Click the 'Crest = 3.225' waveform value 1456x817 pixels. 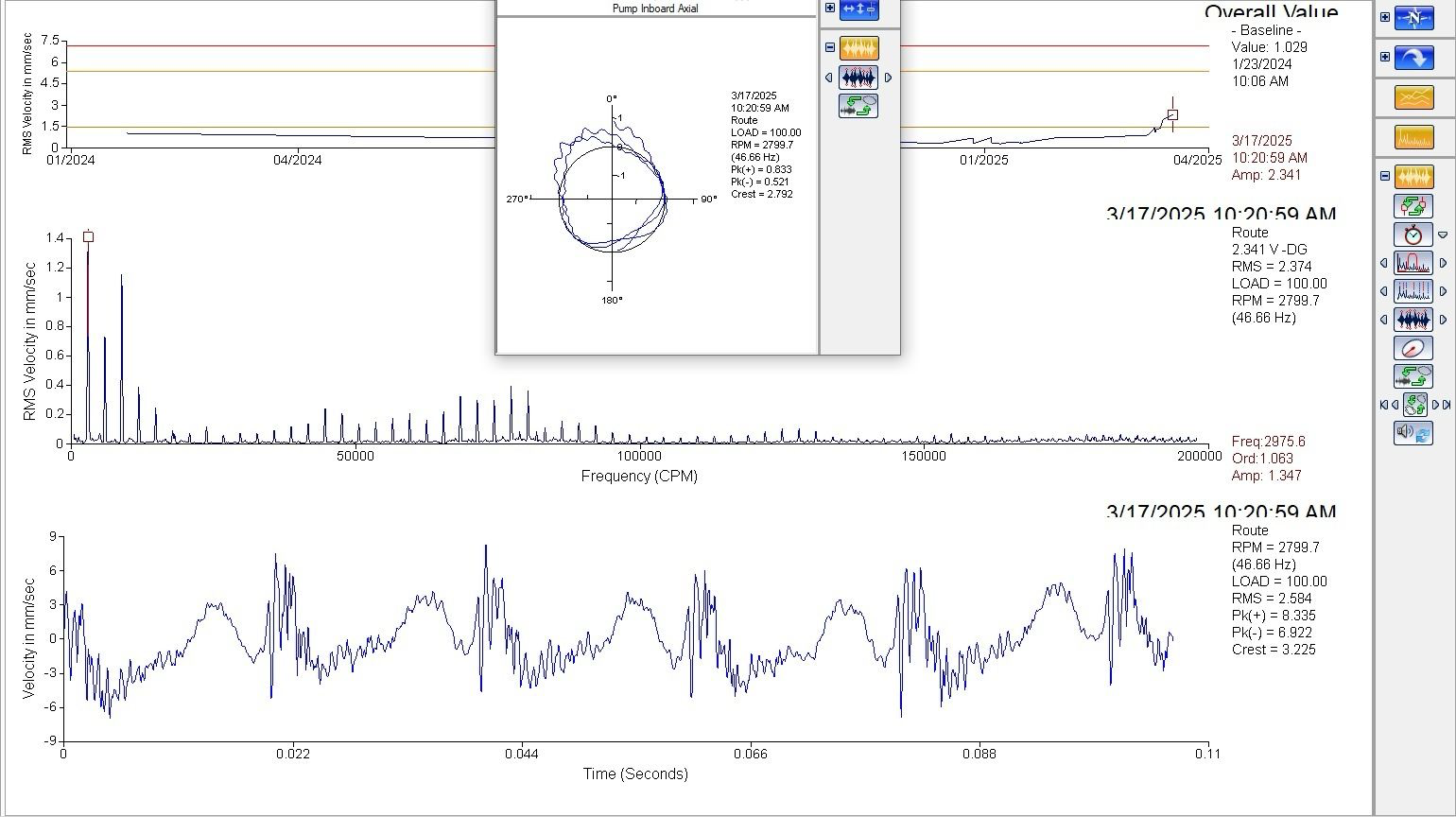(1274, 650)
